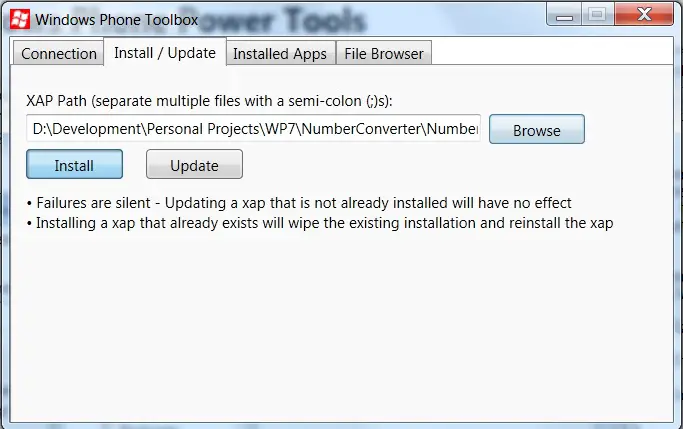
Task: Focus the XAP Path text field
Action: 254,128
